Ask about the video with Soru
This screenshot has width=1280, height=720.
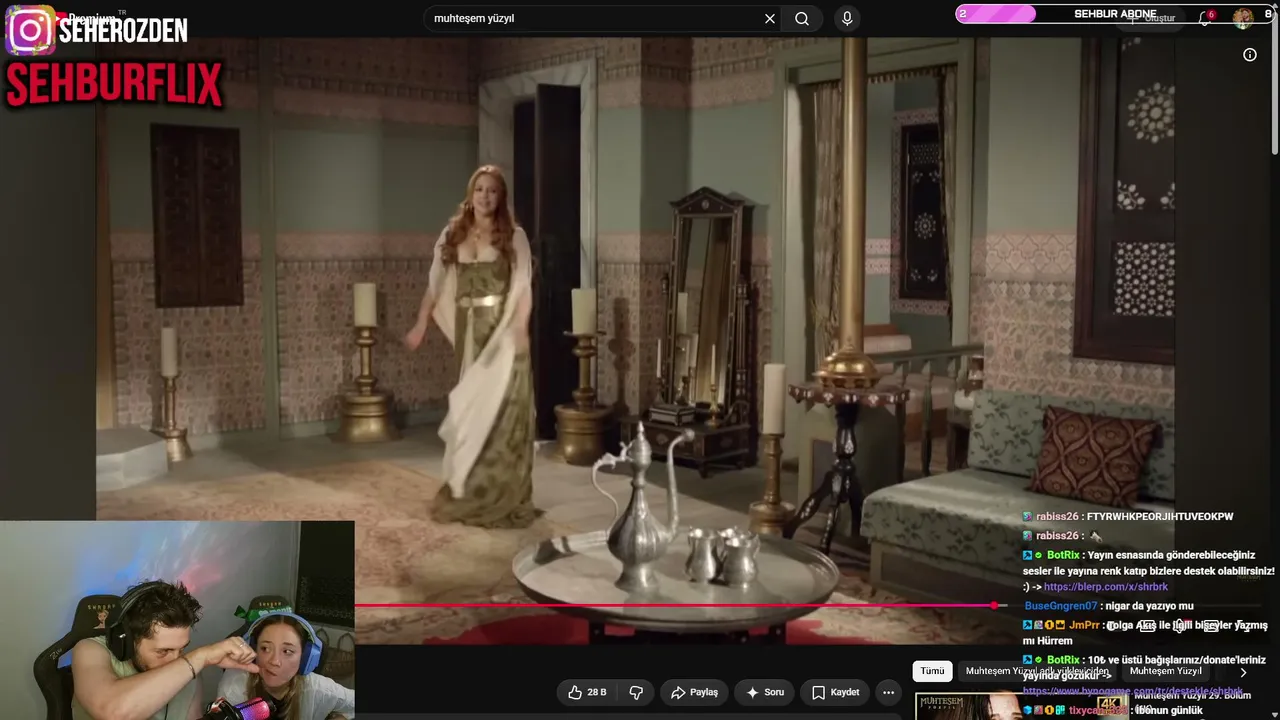[766, 692]
